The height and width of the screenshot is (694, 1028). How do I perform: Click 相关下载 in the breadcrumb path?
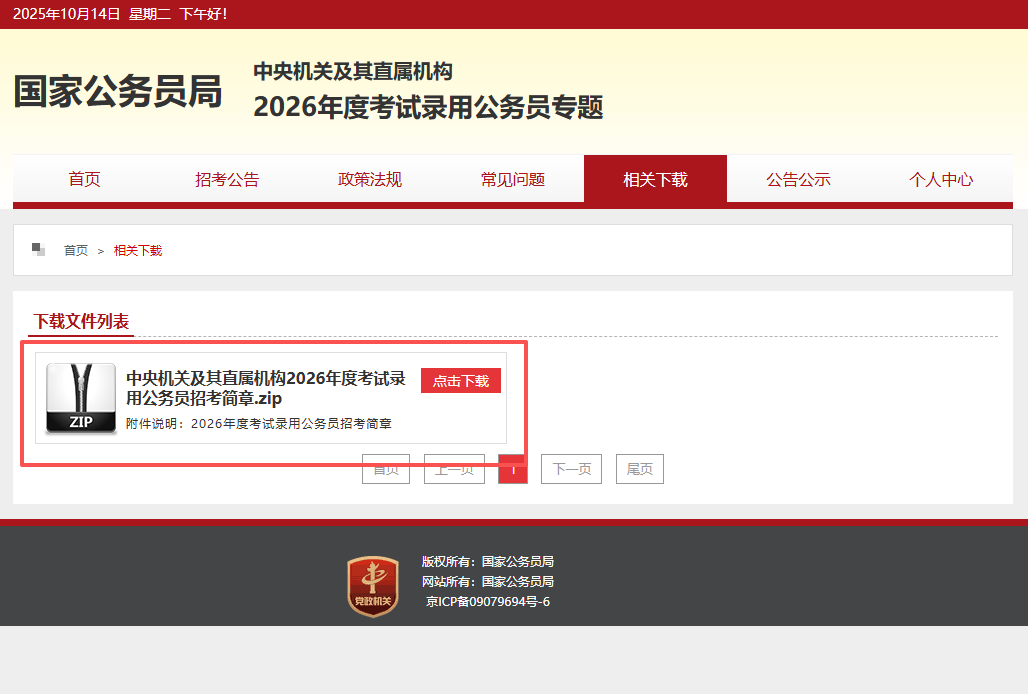coord(138,250)
